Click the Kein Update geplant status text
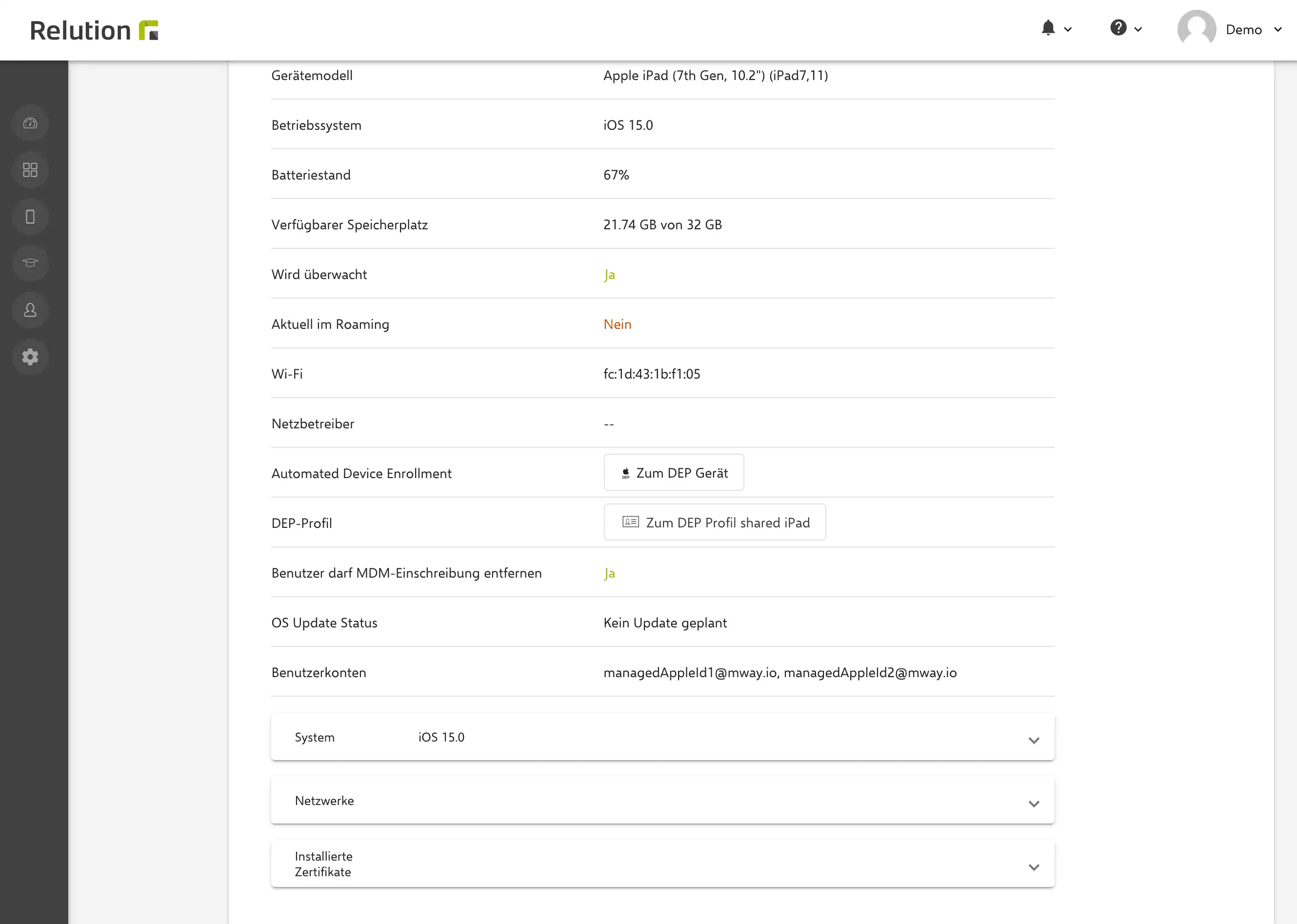 [x=665, y=623]
